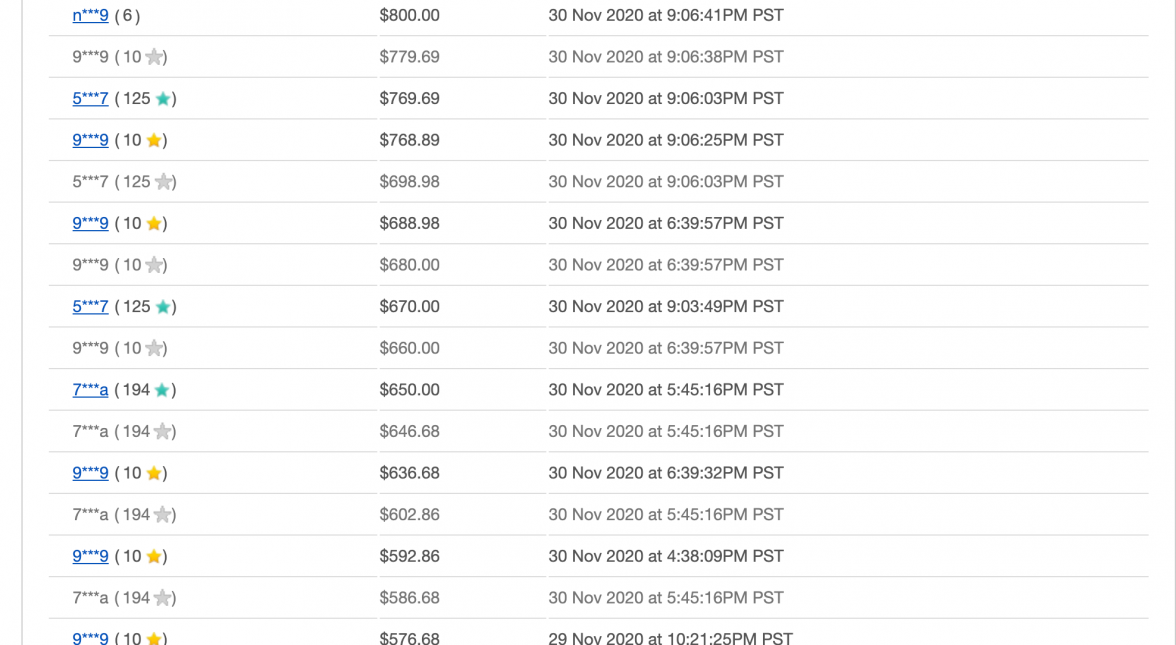The height and width of the screenshot is (645, 1176).
Task: Click the gray star next to 7***a's $646.68 bid
Action: 163,431
